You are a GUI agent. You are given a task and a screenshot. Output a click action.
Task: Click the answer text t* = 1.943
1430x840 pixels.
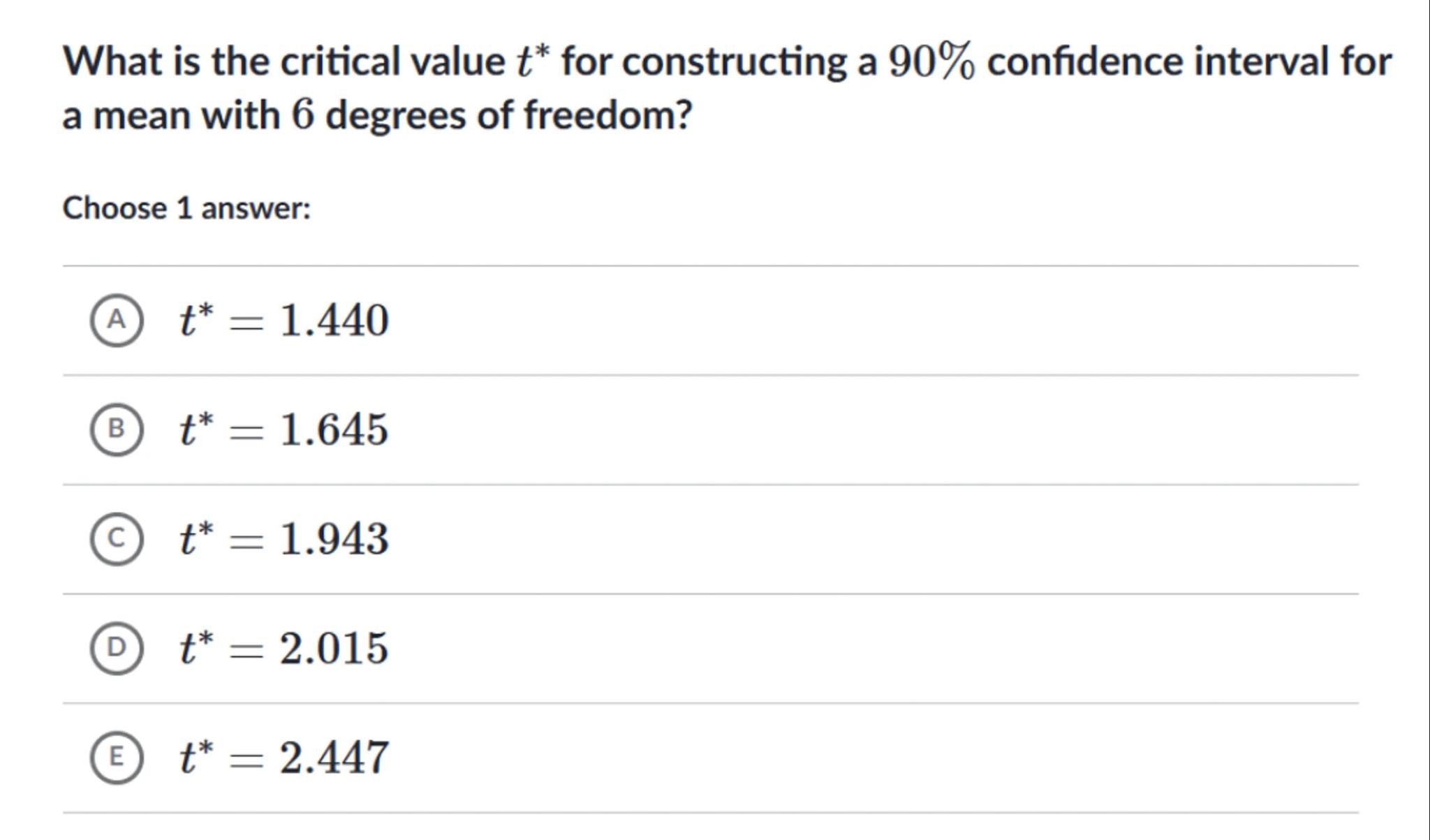(283, 539)
